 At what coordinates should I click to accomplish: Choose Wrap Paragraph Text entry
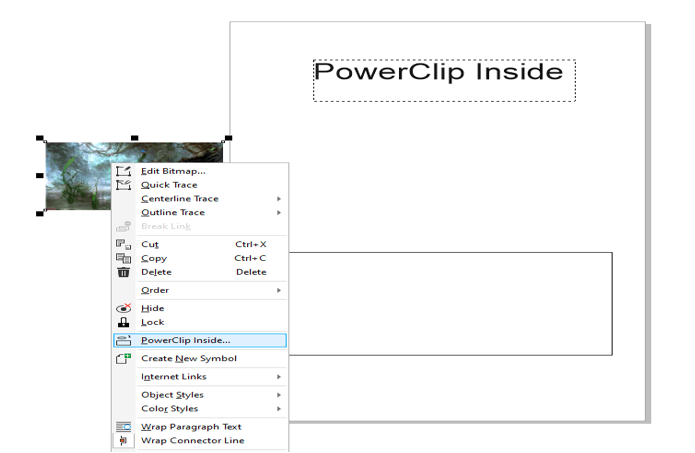tap(200, 427)
